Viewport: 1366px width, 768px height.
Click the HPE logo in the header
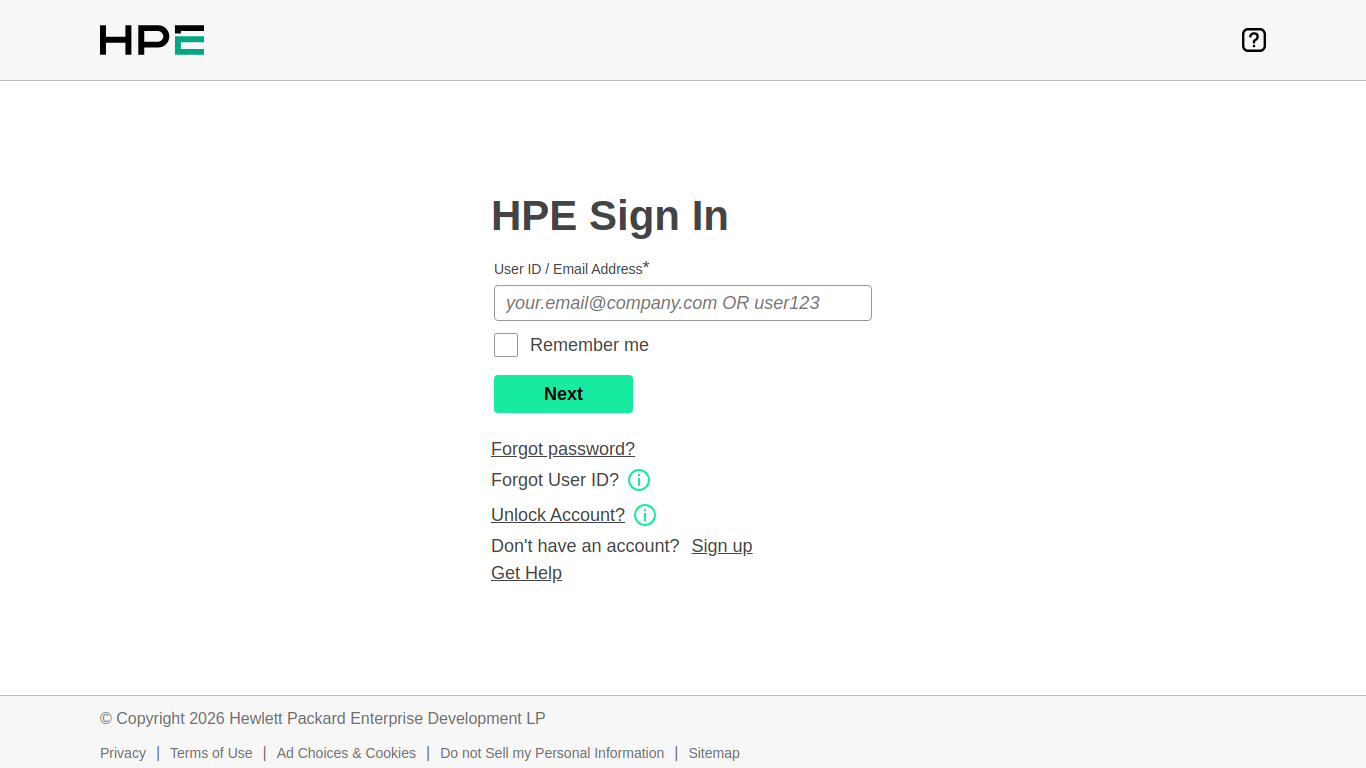tap(152, 40)
